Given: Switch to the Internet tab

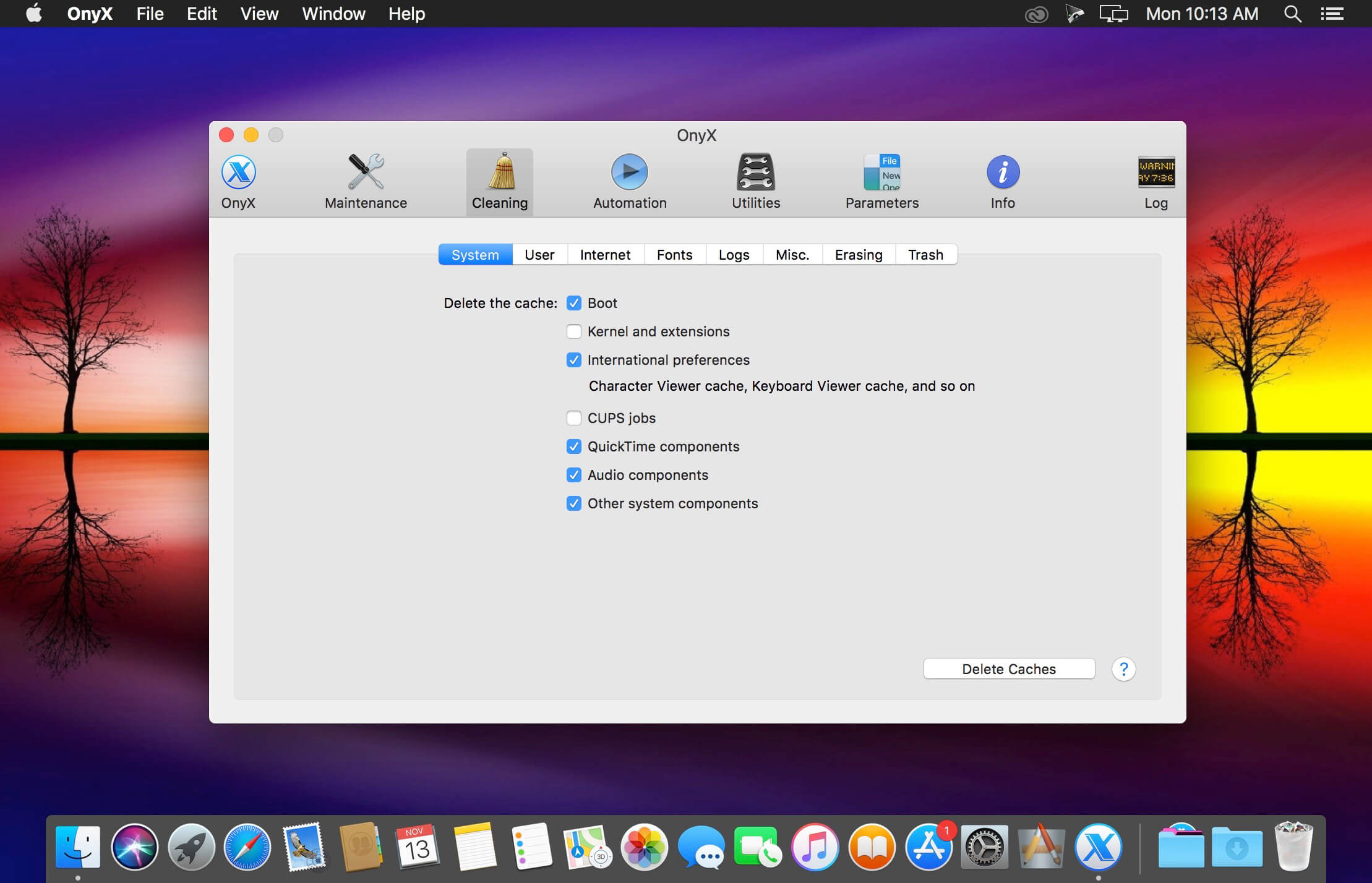Looking at the screenshot, I should pyautogui.click(x=606, y=255).
